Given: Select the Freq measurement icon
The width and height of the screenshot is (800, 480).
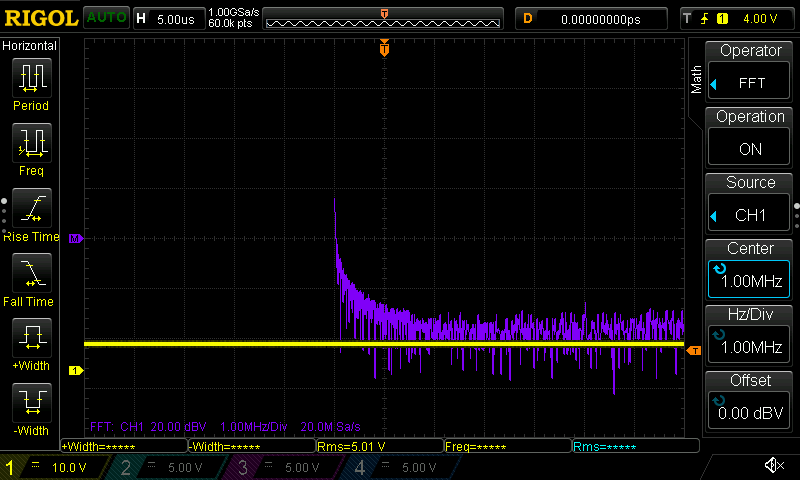Looking at the screenshot, I should coord(31,143).
